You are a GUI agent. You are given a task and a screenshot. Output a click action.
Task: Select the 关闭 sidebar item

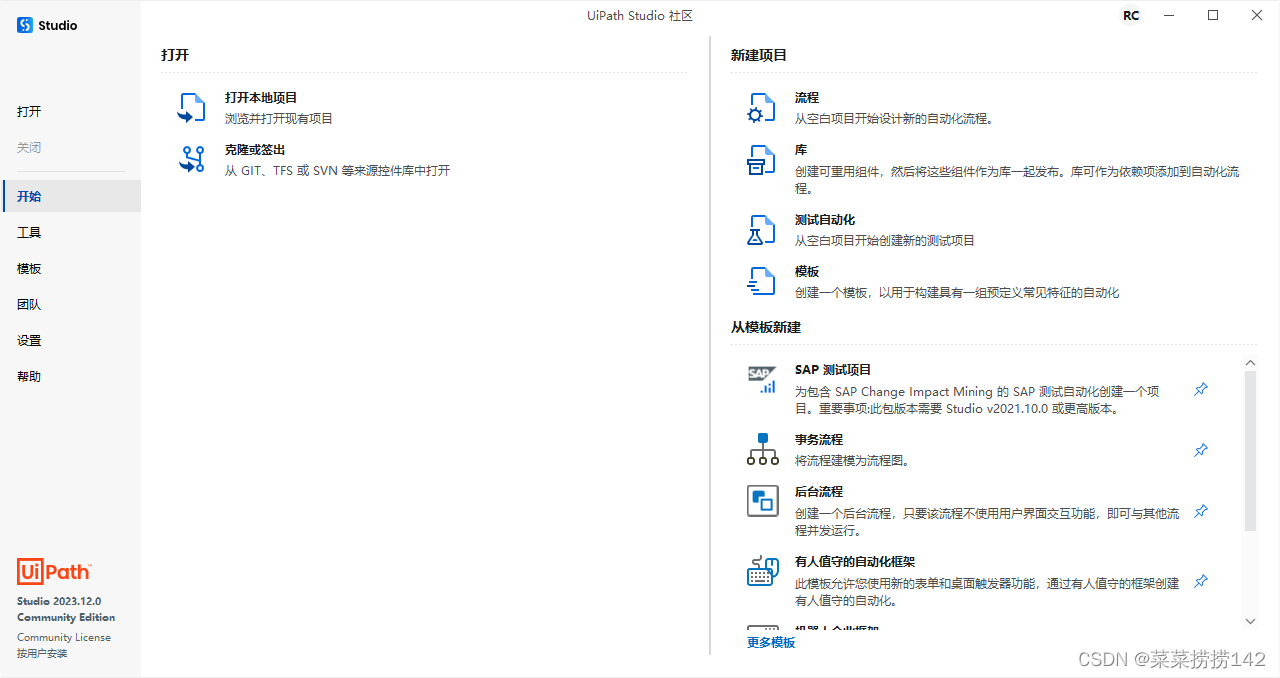[x=70, y=148]
